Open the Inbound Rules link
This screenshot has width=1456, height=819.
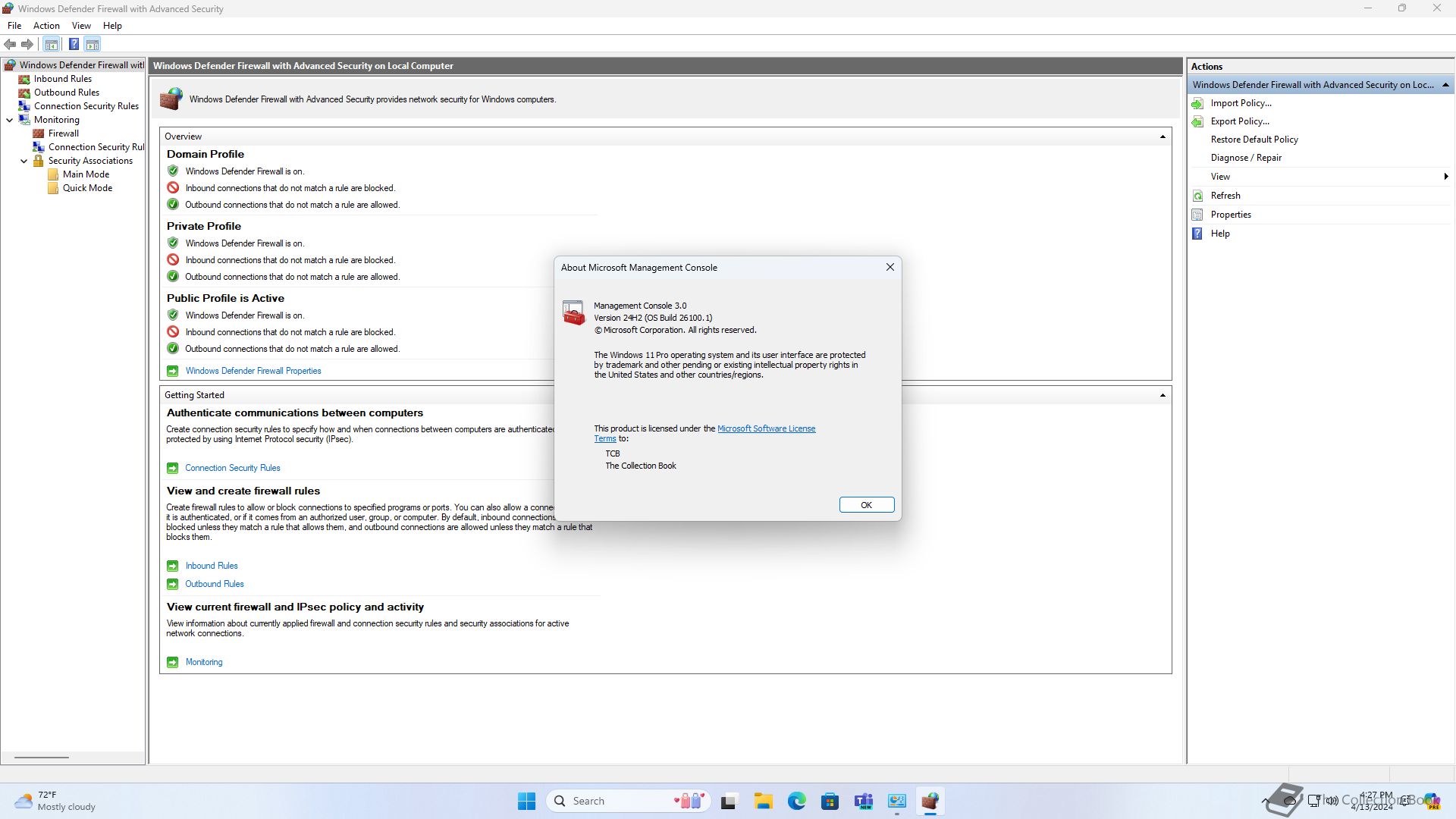tap(212, 566)
